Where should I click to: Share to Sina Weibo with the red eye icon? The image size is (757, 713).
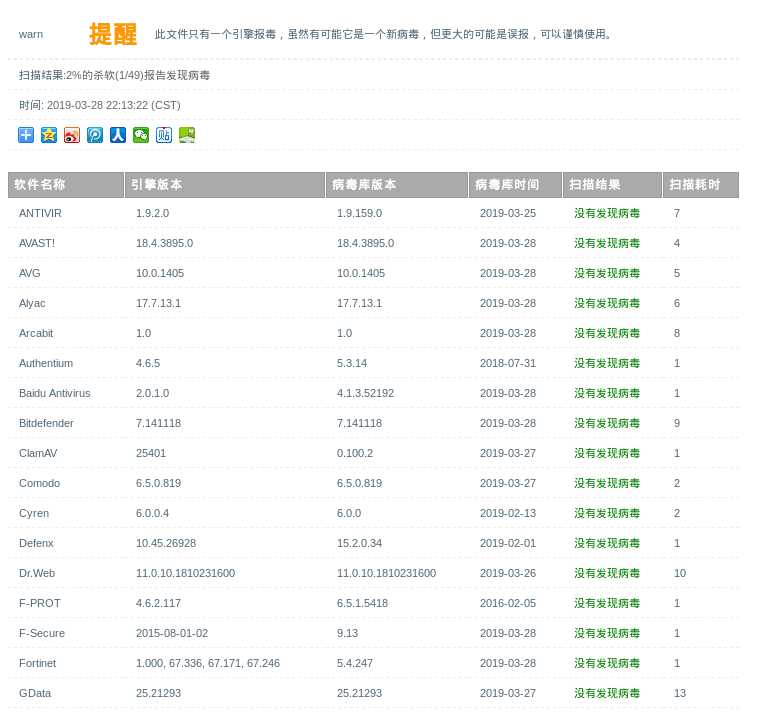(72, 135)
